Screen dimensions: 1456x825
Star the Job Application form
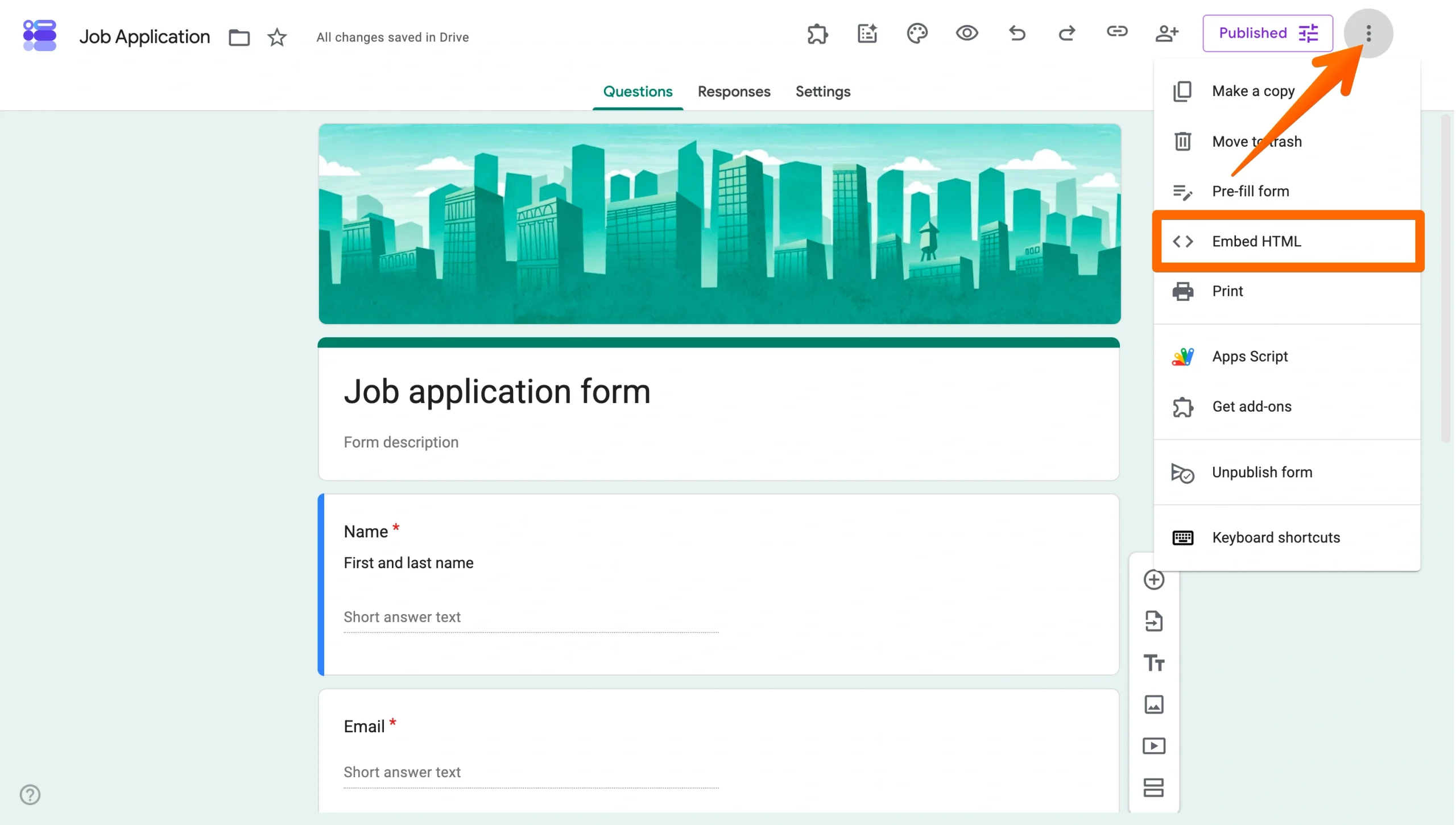coord(277,38)
